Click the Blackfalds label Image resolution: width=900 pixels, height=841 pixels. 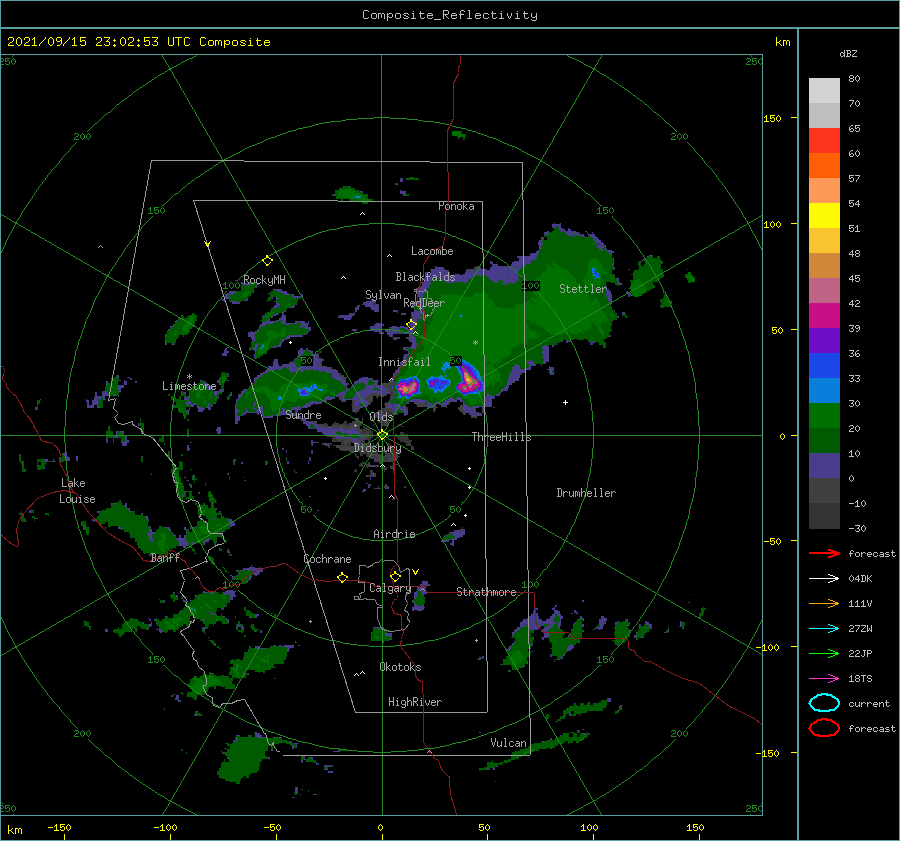click(x=425, y=277)
